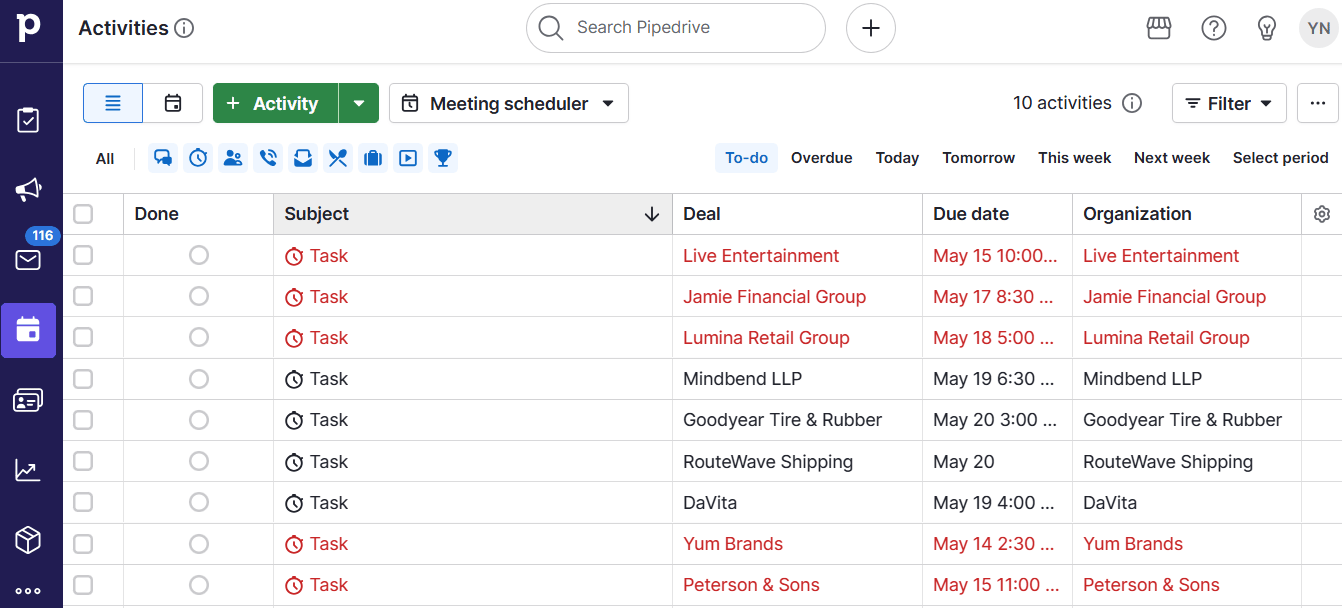Screen dimensions: 1342x608
Task: Filter by Email envelope activity type icon
Action: click(303, 158)
